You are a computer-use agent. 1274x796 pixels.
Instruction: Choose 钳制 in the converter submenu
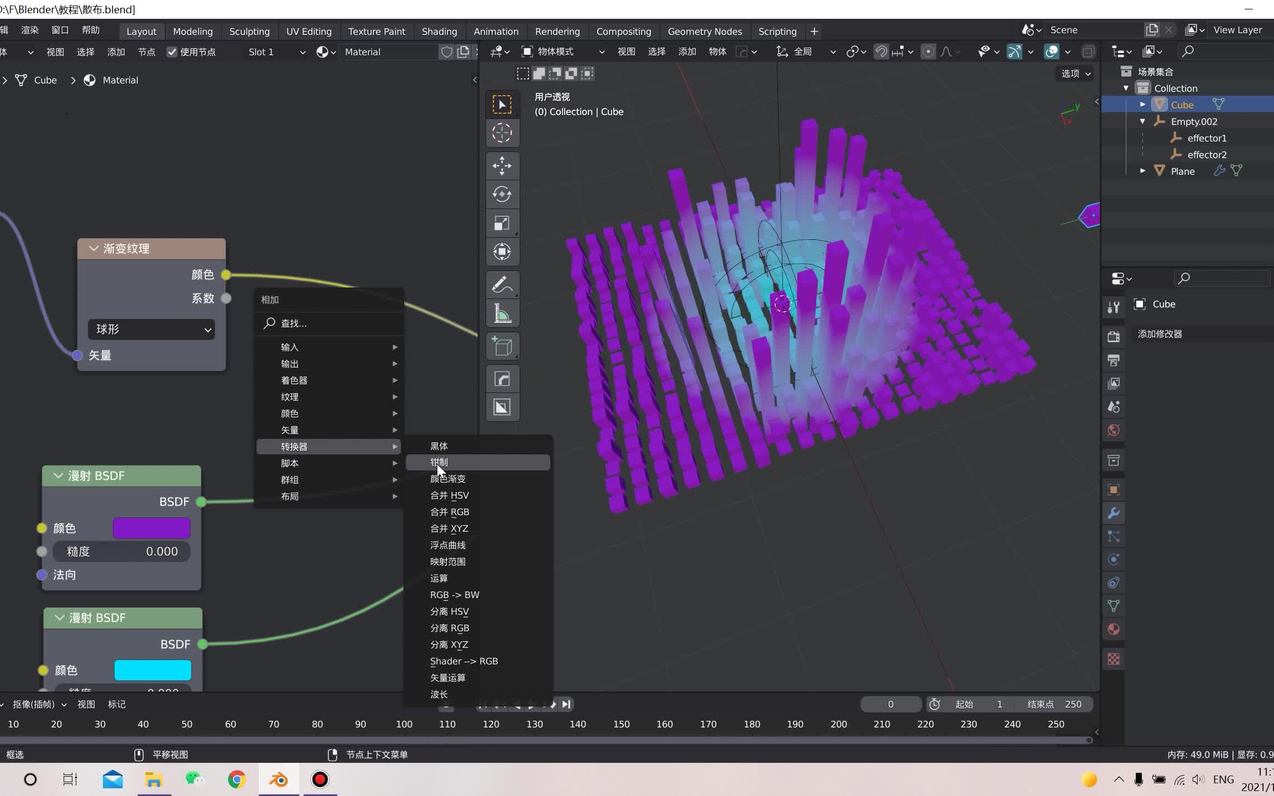[478, 462]
